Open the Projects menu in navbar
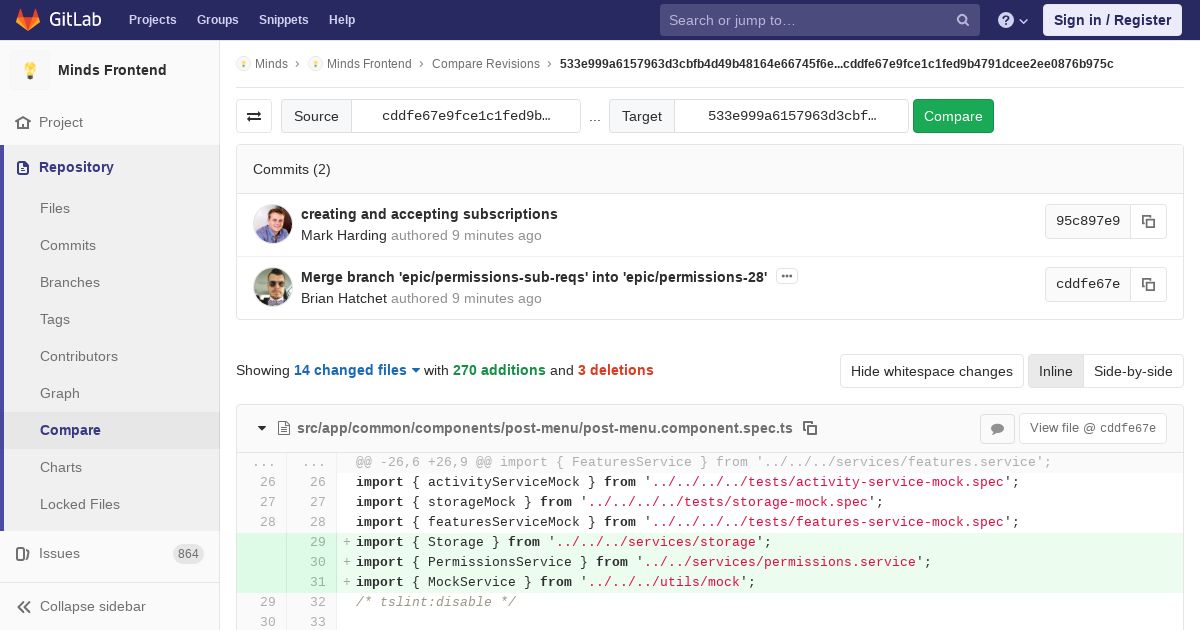 152,20
